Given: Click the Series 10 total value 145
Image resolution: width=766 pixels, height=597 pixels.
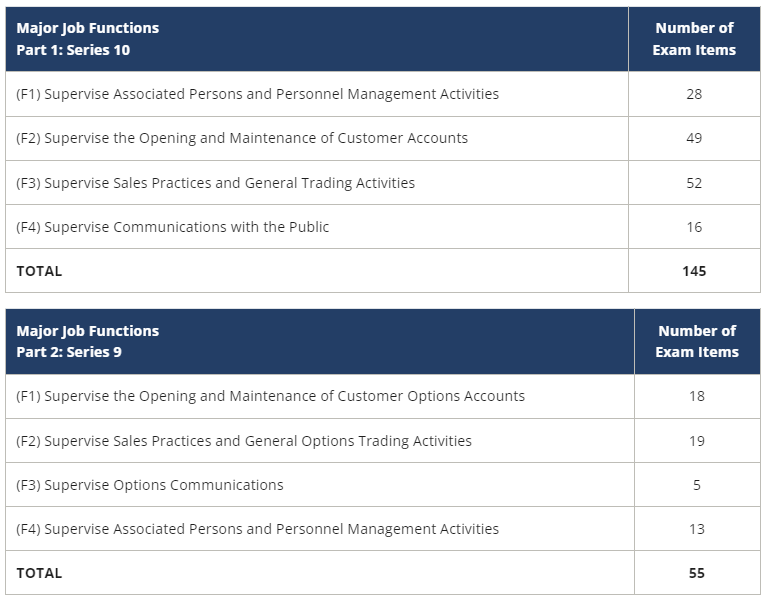Looking at the screenshot, I should (x=694, y=271).
